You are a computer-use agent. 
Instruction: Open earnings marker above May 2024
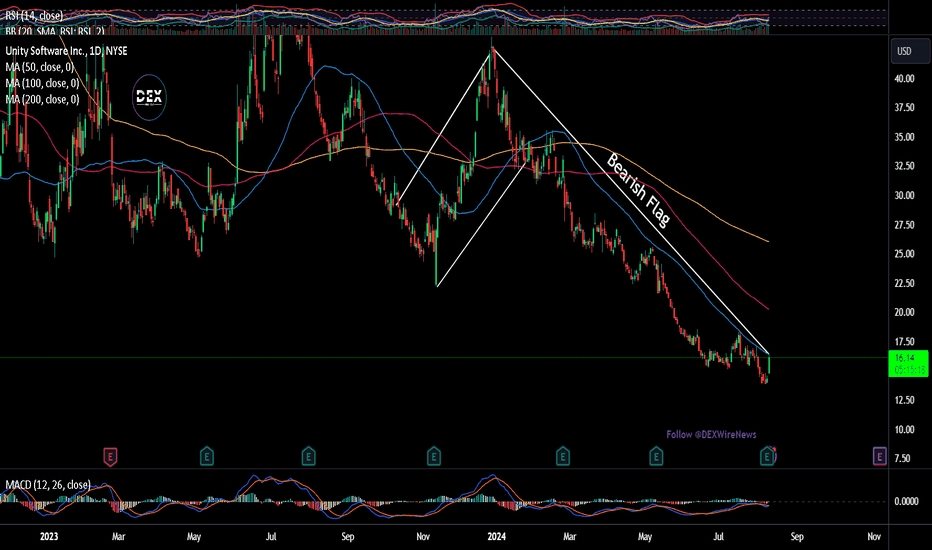[656, 456]
